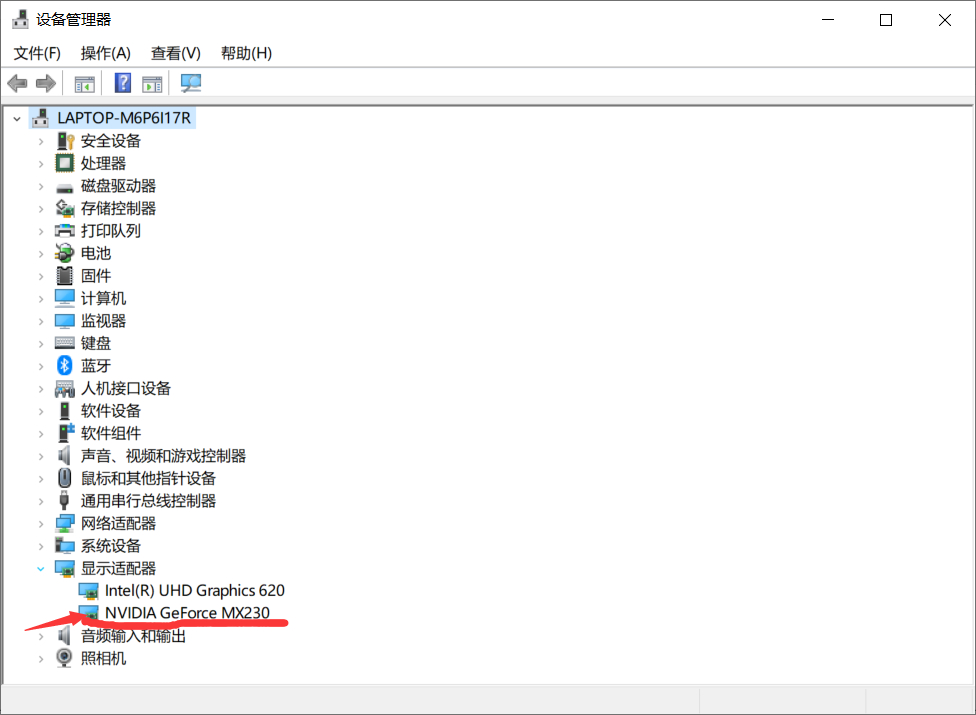Select the 网络适配器 label

coord(118,523)
